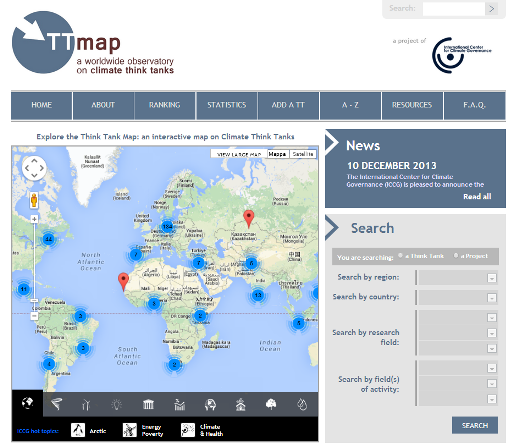Open the Climate & Health hot topic icon
Screen dimensions: 508x446
[188, 430]
